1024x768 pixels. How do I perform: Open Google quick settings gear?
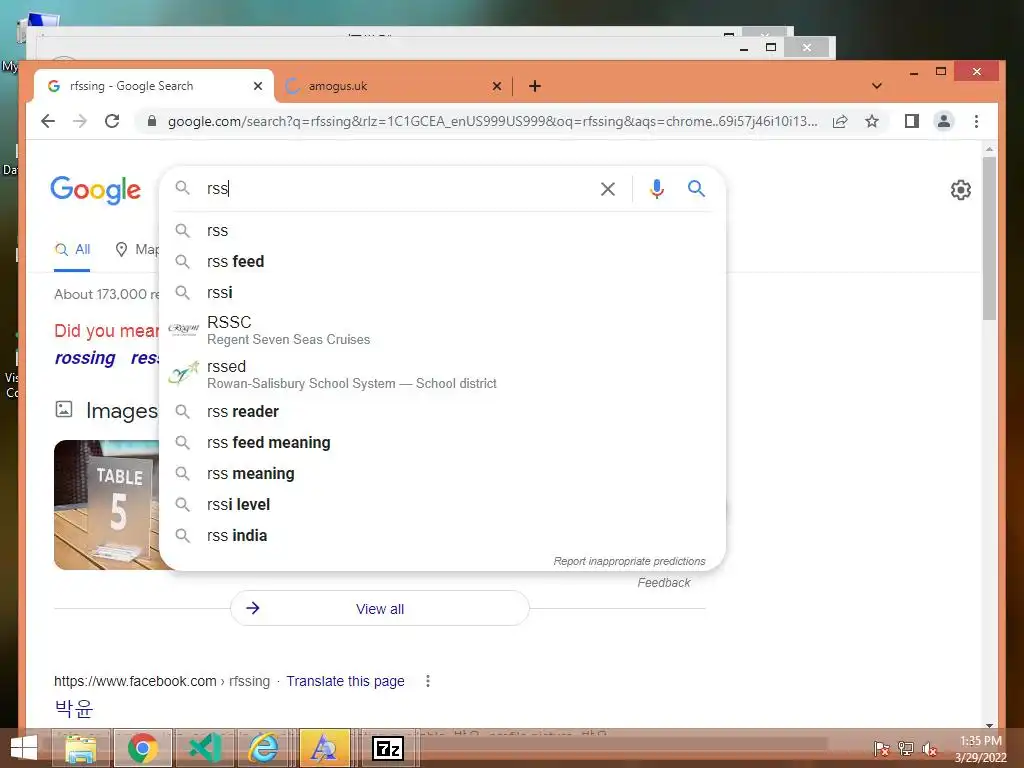(x=961, y=190)
